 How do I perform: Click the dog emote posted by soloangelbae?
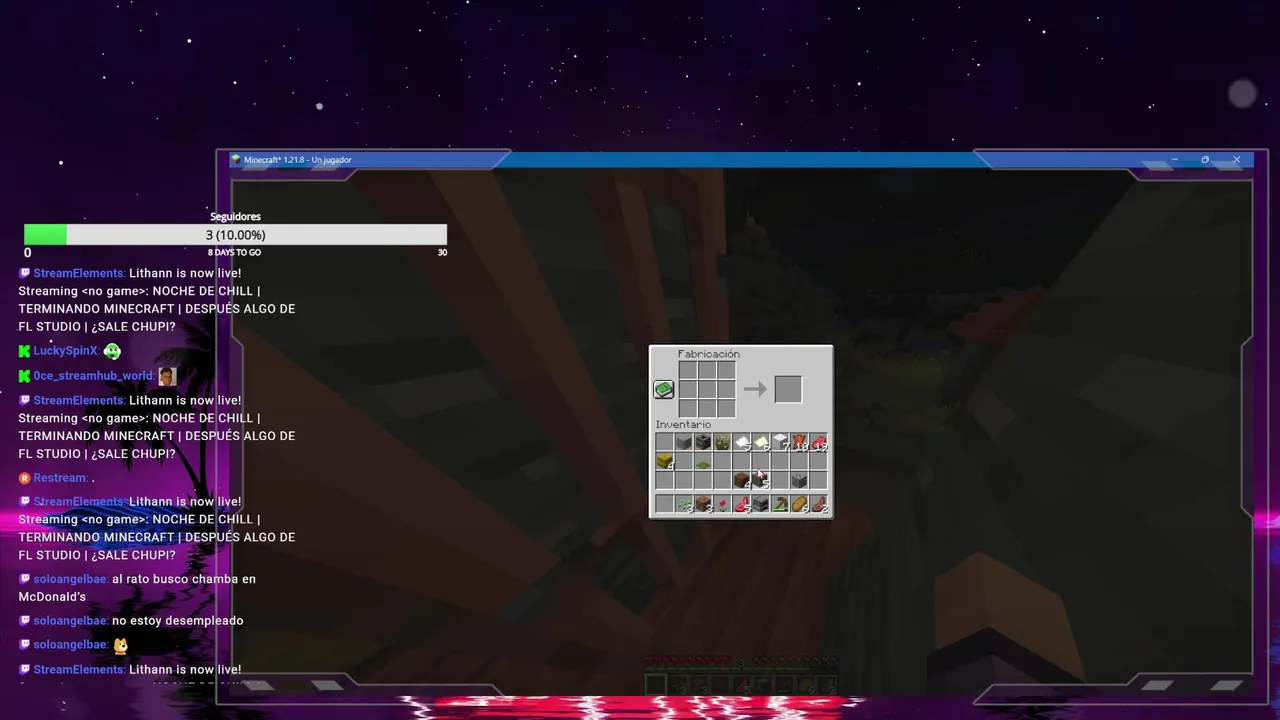tap(120, 645)
